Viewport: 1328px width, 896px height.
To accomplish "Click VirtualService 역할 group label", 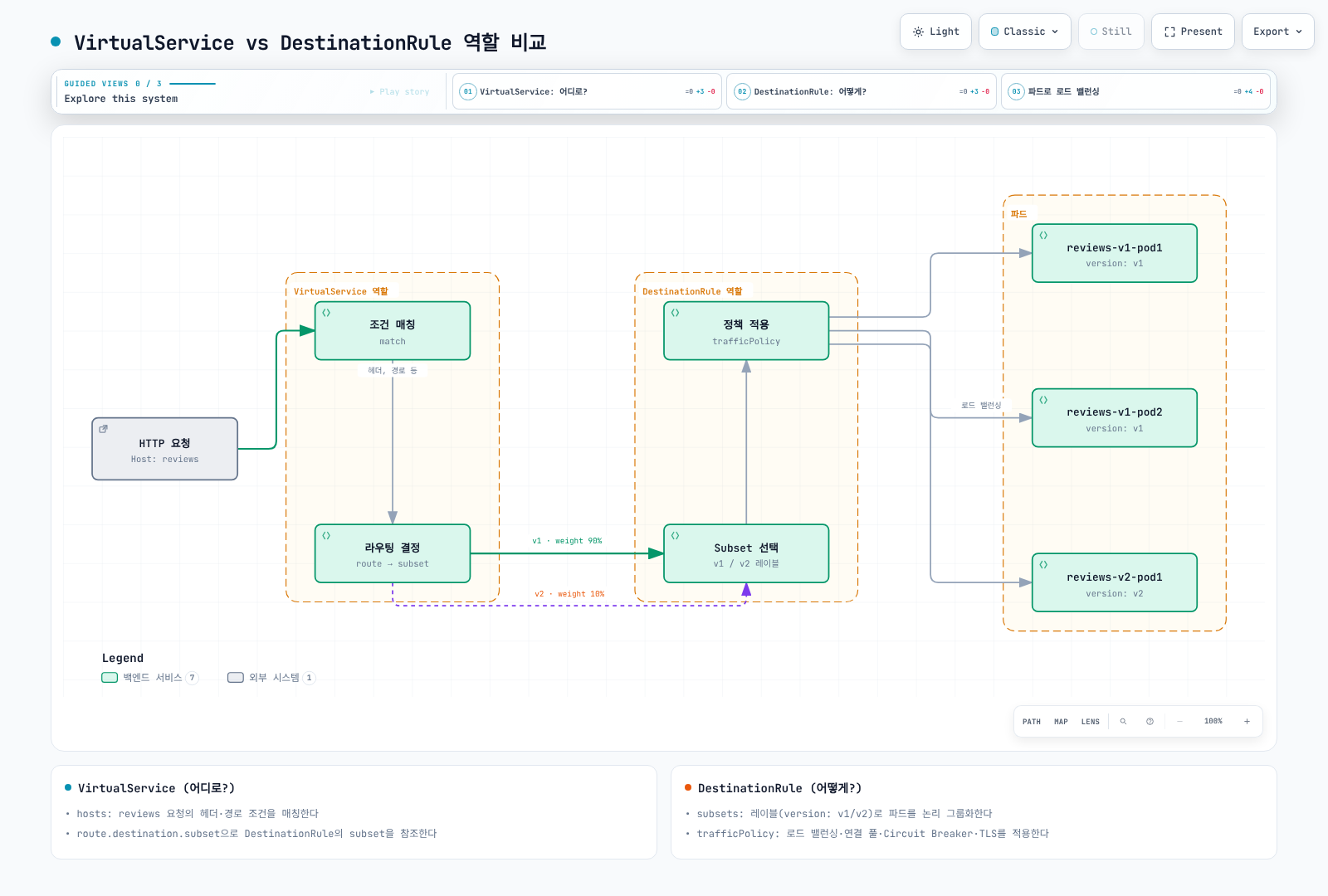I will click(341, 291).
